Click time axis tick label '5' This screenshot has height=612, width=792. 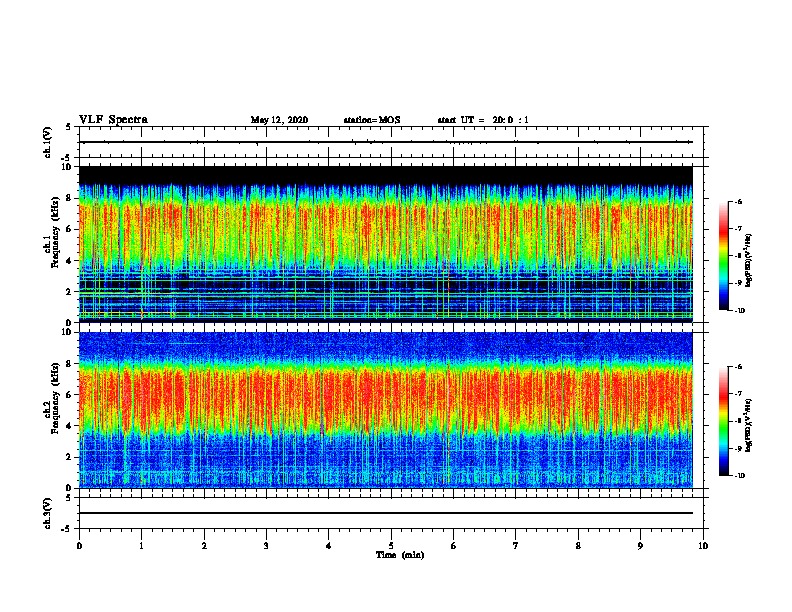point(391,546)
